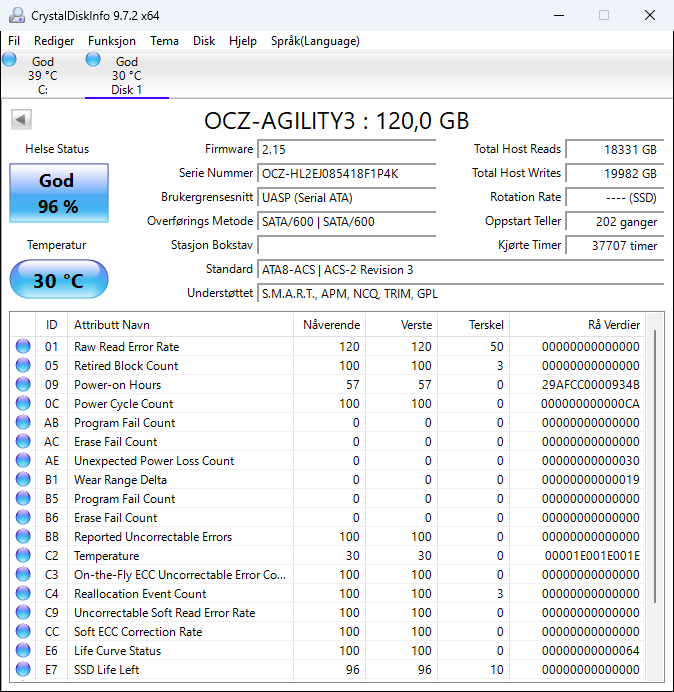Click the Firmware field showing 2.15
Image resolution: width=674 pixels, height=692 pixels.
point(346,150)
